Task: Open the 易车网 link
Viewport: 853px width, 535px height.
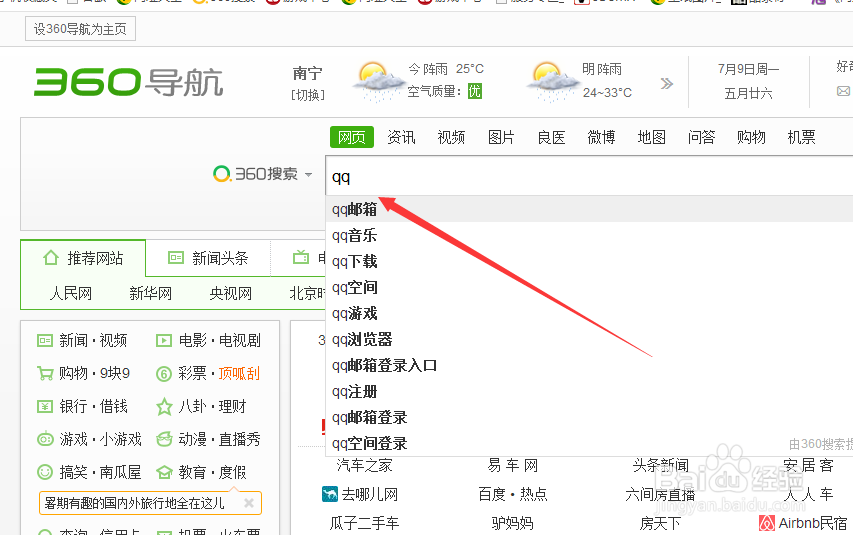Action: click(512, 465)
